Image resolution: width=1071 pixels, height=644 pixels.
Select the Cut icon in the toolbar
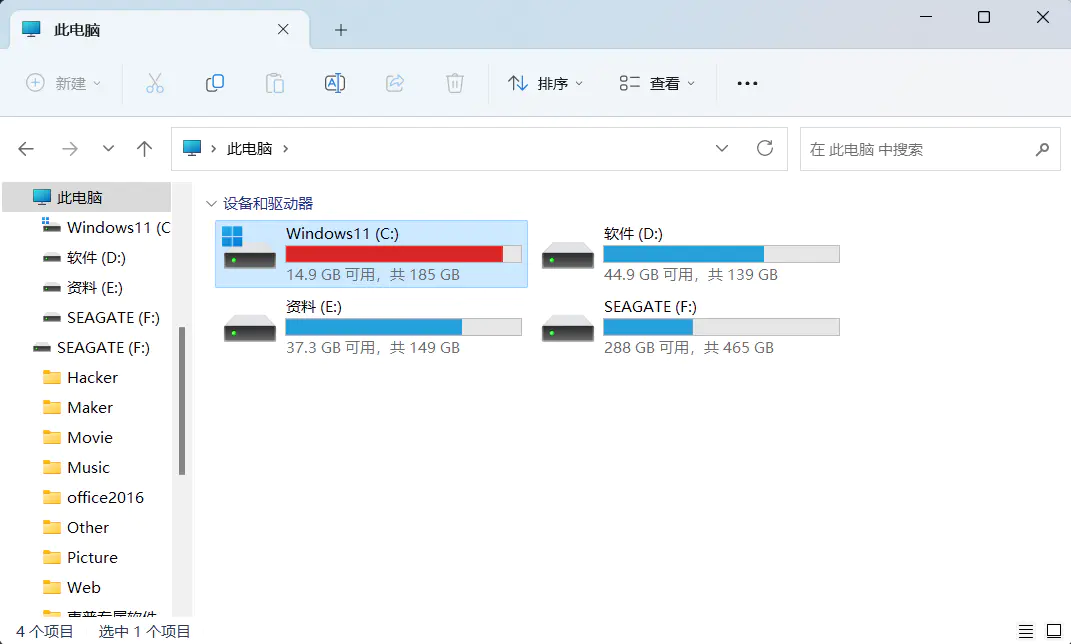tap(155, 83)
